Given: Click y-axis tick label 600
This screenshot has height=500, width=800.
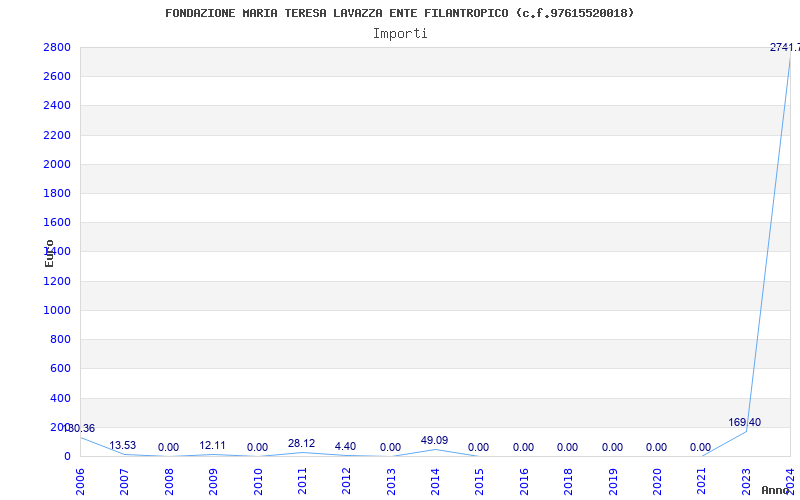Looking at the screenshot, I should point(60,368).
